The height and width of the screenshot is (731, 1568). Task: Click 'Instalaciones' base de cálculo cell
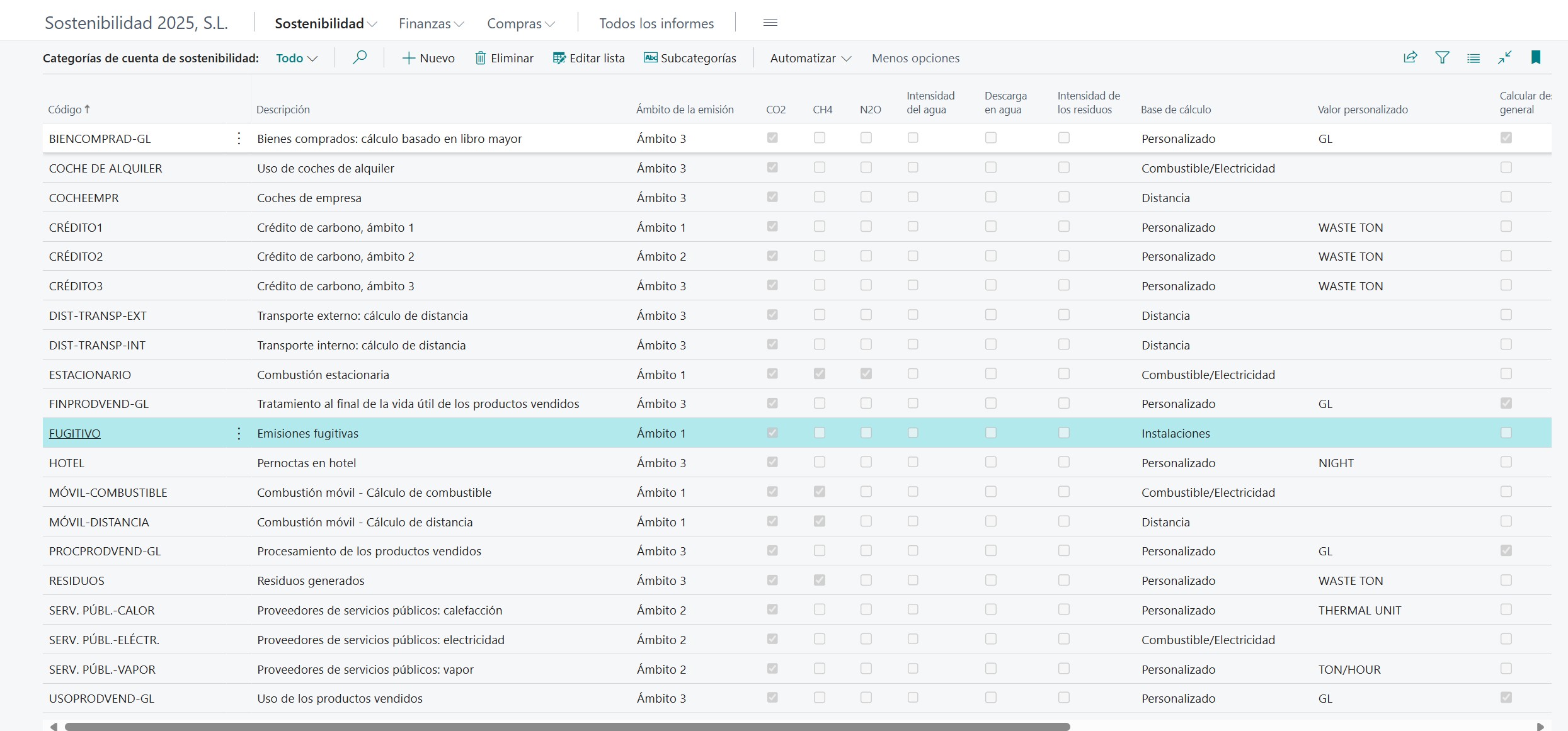(x=1176, y=433)
